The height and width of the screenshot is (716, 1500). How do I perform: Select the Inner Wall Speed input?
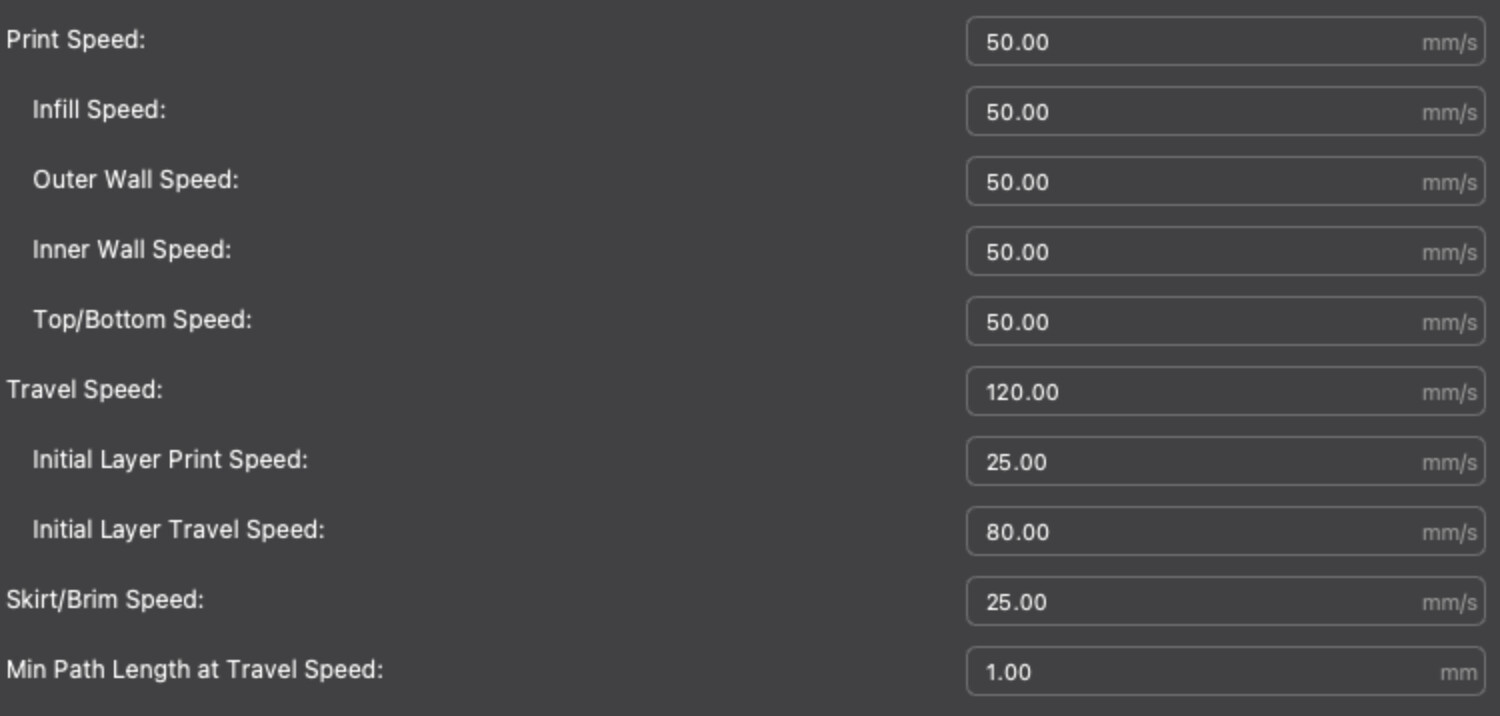tap(1200, 252)
